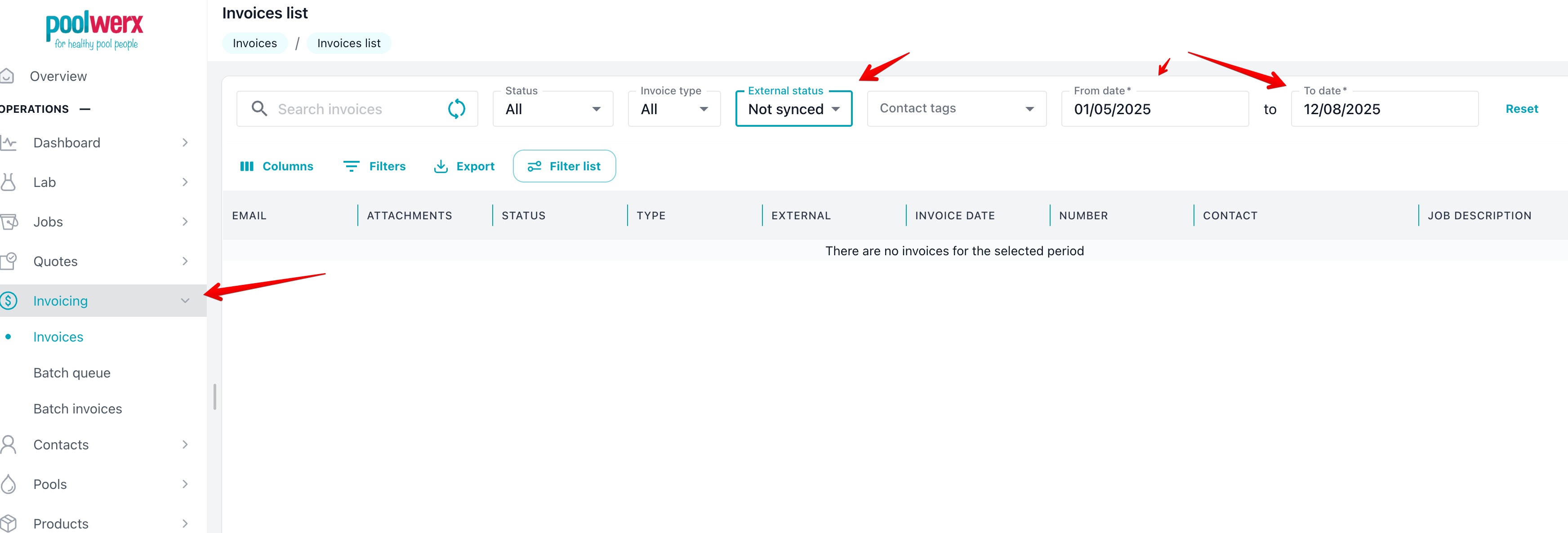Image resolution: width=1568 pixels, height=533 pixels.
Task: Expand the Quotes menu chevron
Action: pyautogui.click(x=185, y=261)
